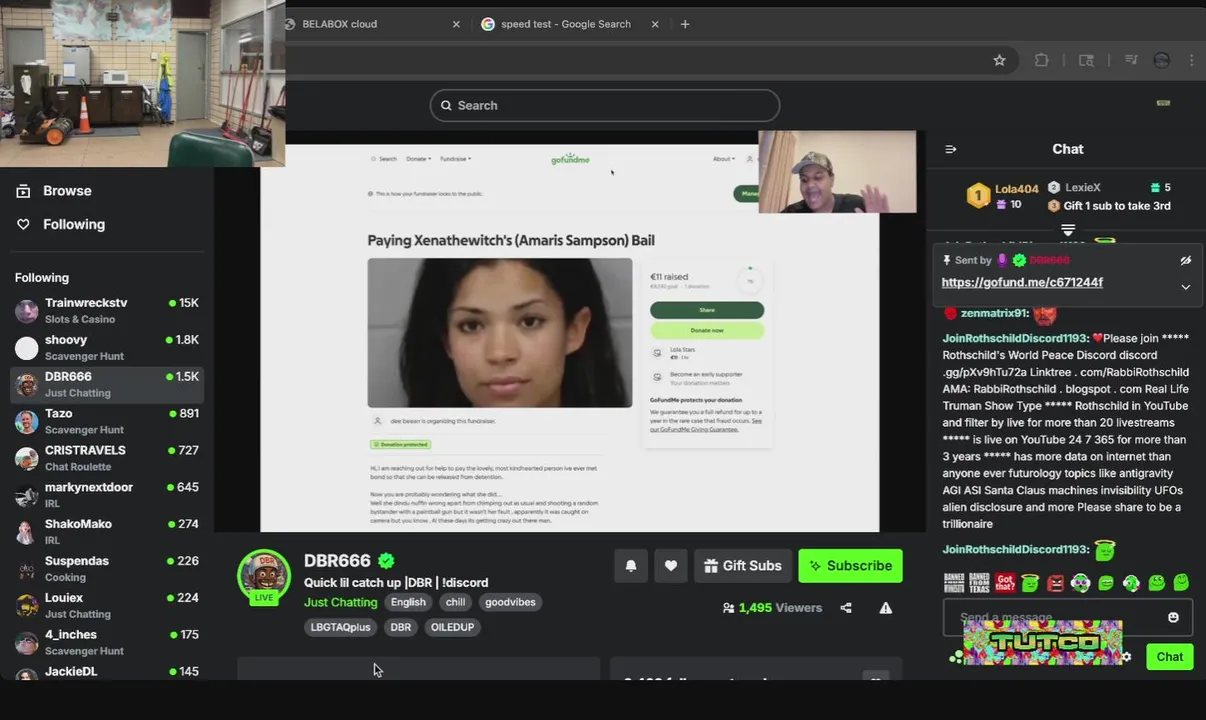1206x720 pixels.
Task: Collapse the chat panel arrow icon
Action: pos(951,149)
